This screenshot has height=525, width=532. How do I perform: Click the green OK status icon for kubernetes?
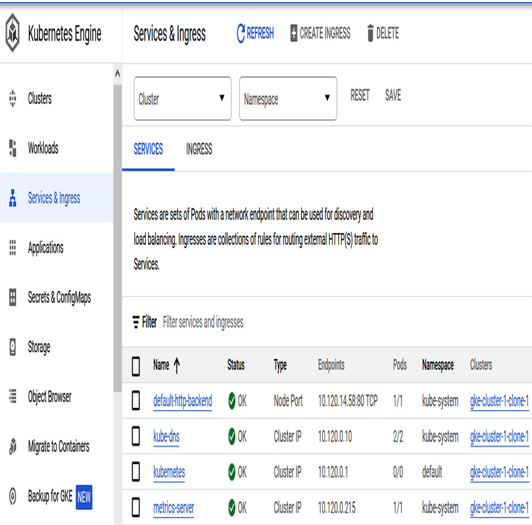tap(232, 472)
